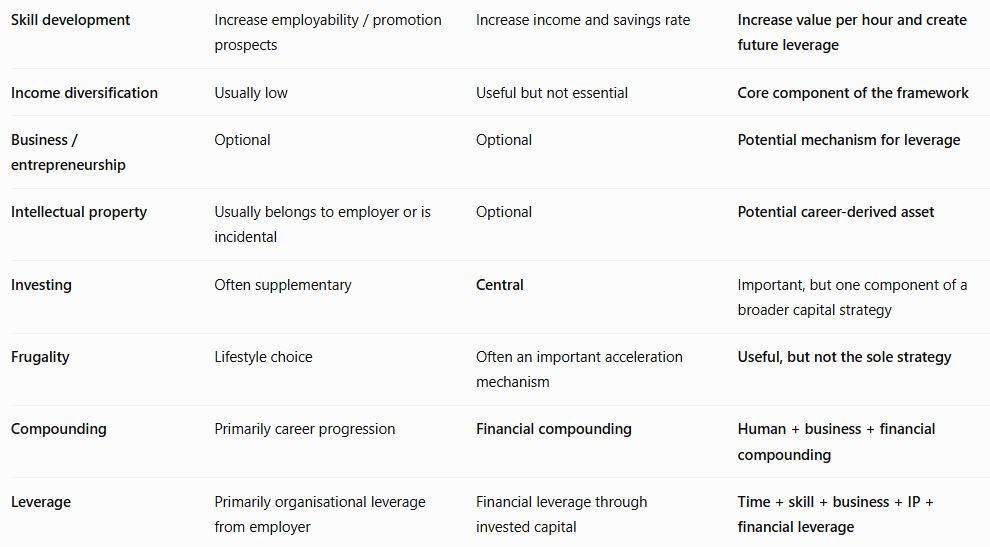Select the 'Leverage' row label
This screenshot has height=547, width=990.
tap(40, 502)
